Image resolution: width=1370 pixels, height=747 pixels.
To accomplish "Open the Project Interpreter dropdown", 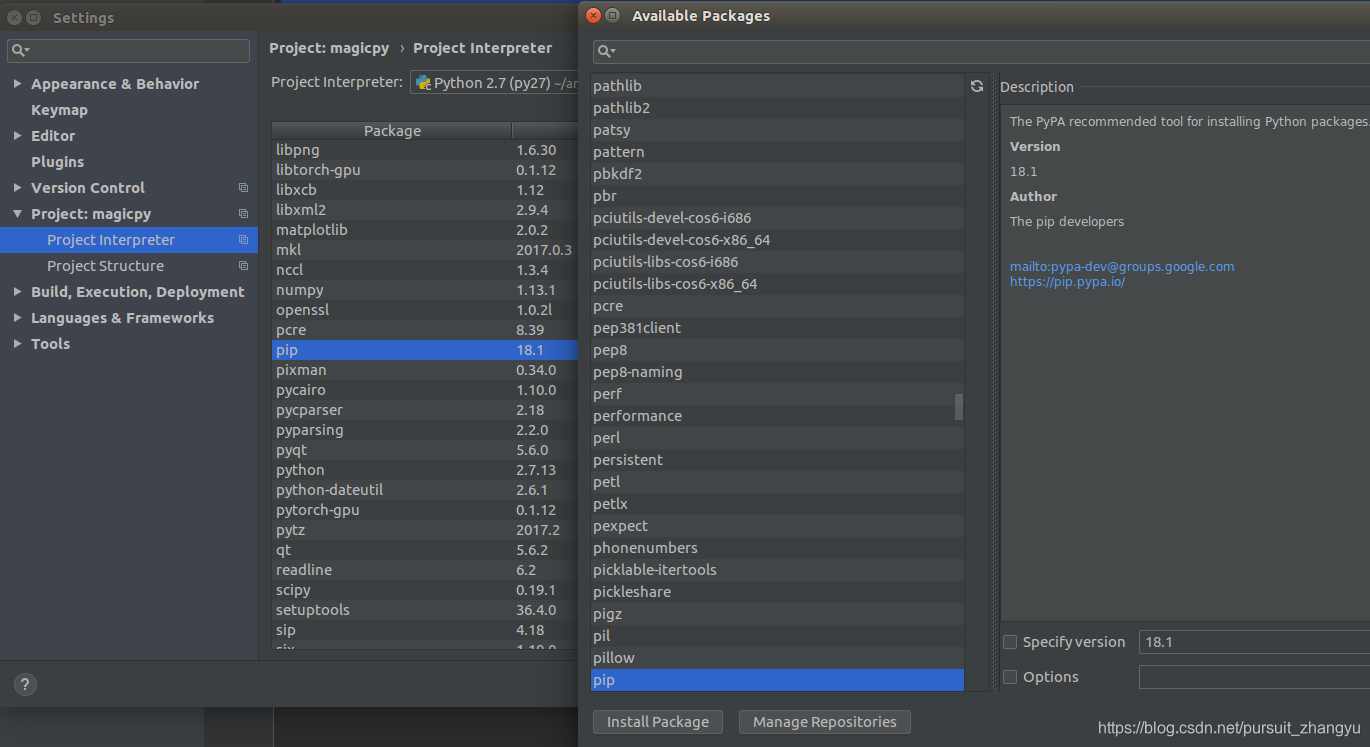I will (x=495, y=83).
